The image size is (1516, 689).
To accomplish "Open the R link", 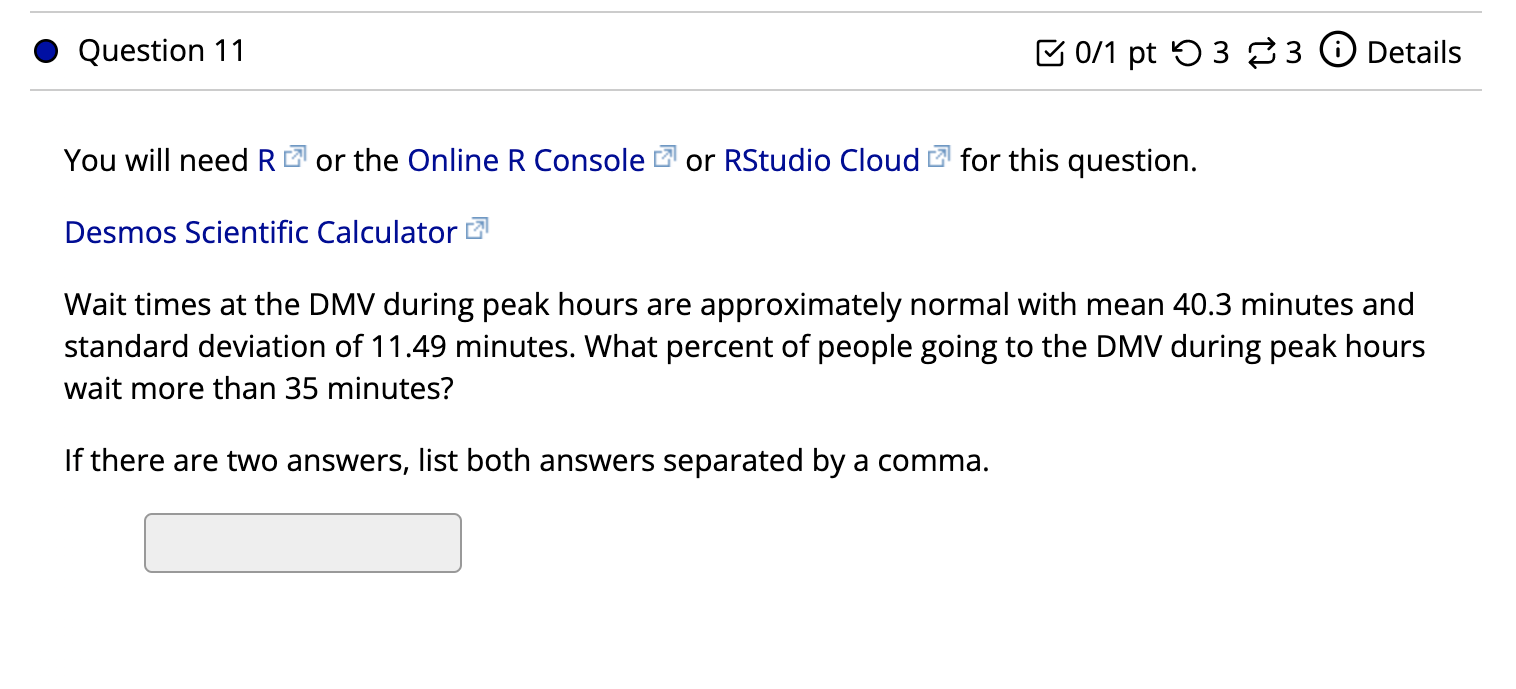I will [x=266, y=160].
